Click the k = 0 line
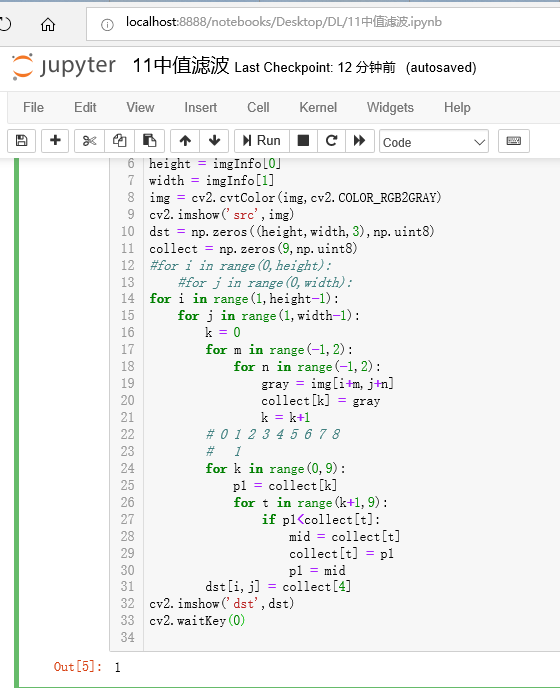This screenshot has width=560, height=691. (x=223, y=332)
